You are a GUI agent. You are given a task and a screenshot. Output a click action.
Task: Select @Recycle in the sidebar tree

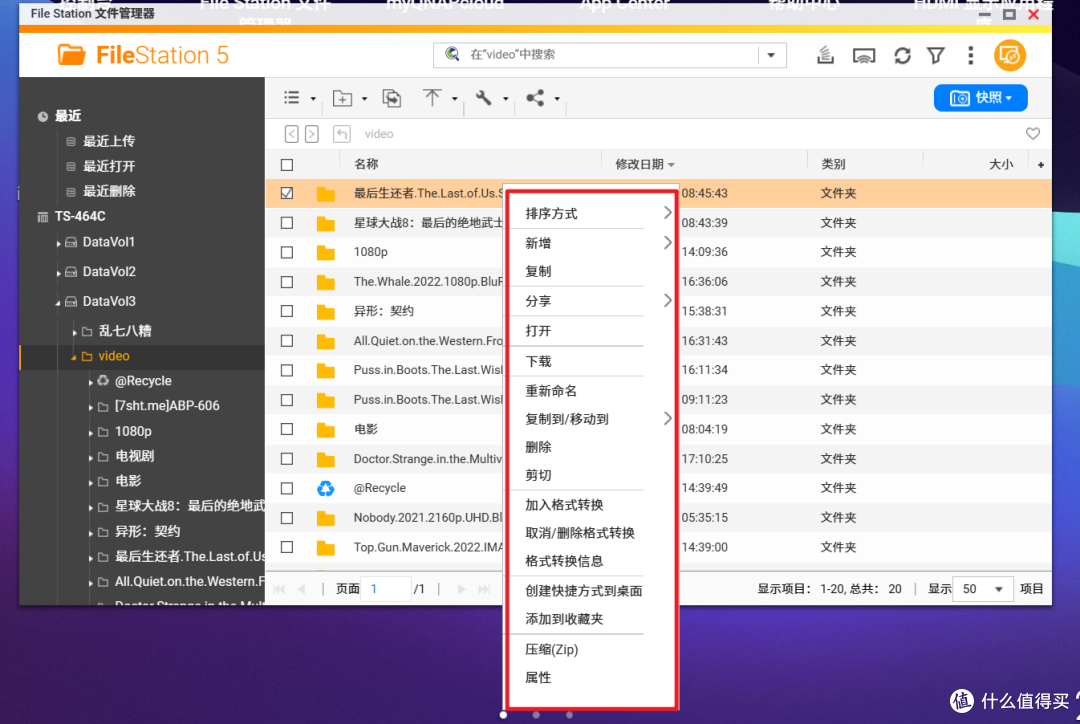pos(143,381)
